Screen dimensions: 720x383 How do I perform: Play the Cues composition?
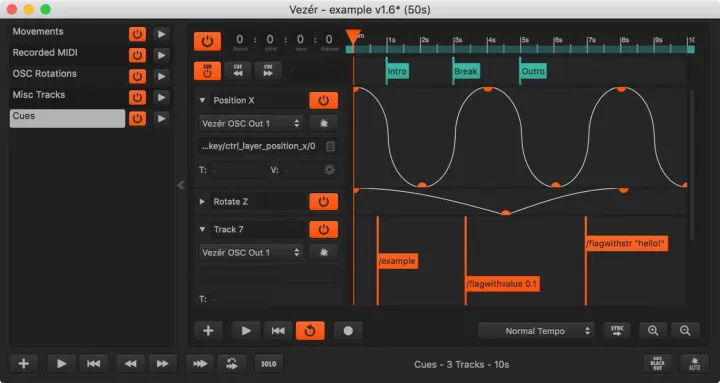(x=161, y=118)
